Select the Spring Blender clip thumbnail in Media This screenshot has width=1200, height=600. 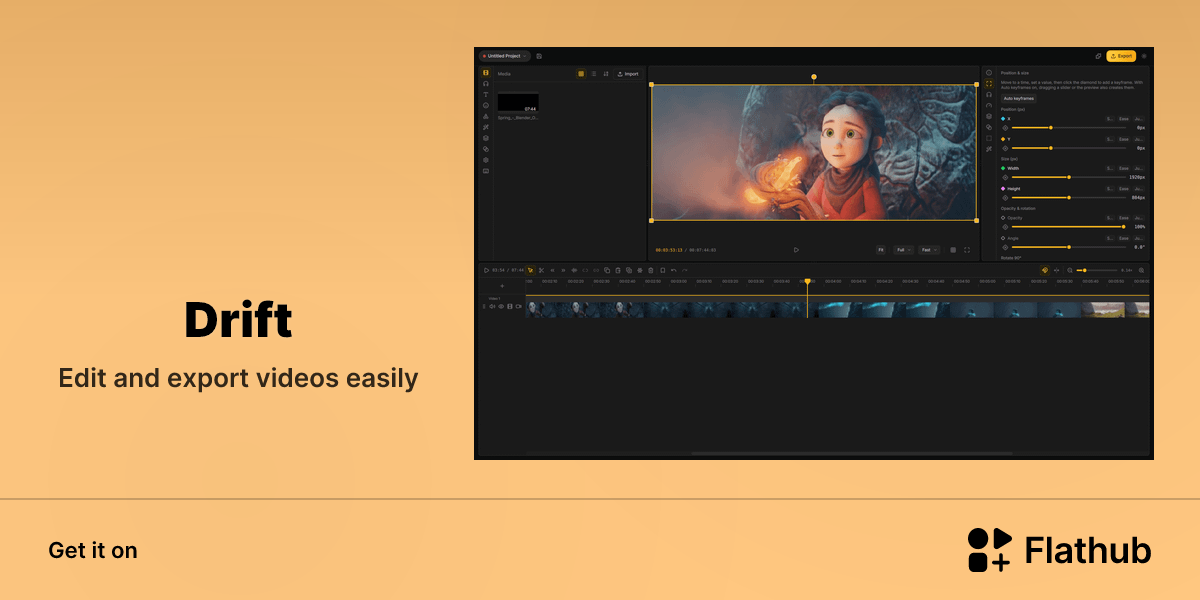click(518, 102)
